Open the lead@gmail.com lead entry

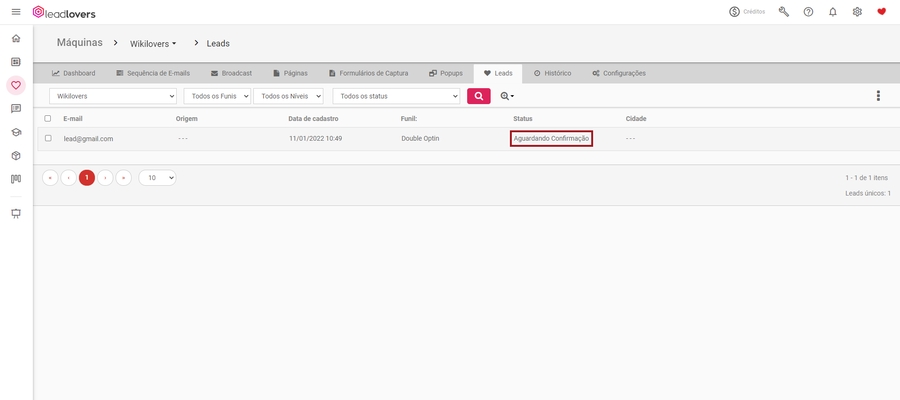point(88,138)
